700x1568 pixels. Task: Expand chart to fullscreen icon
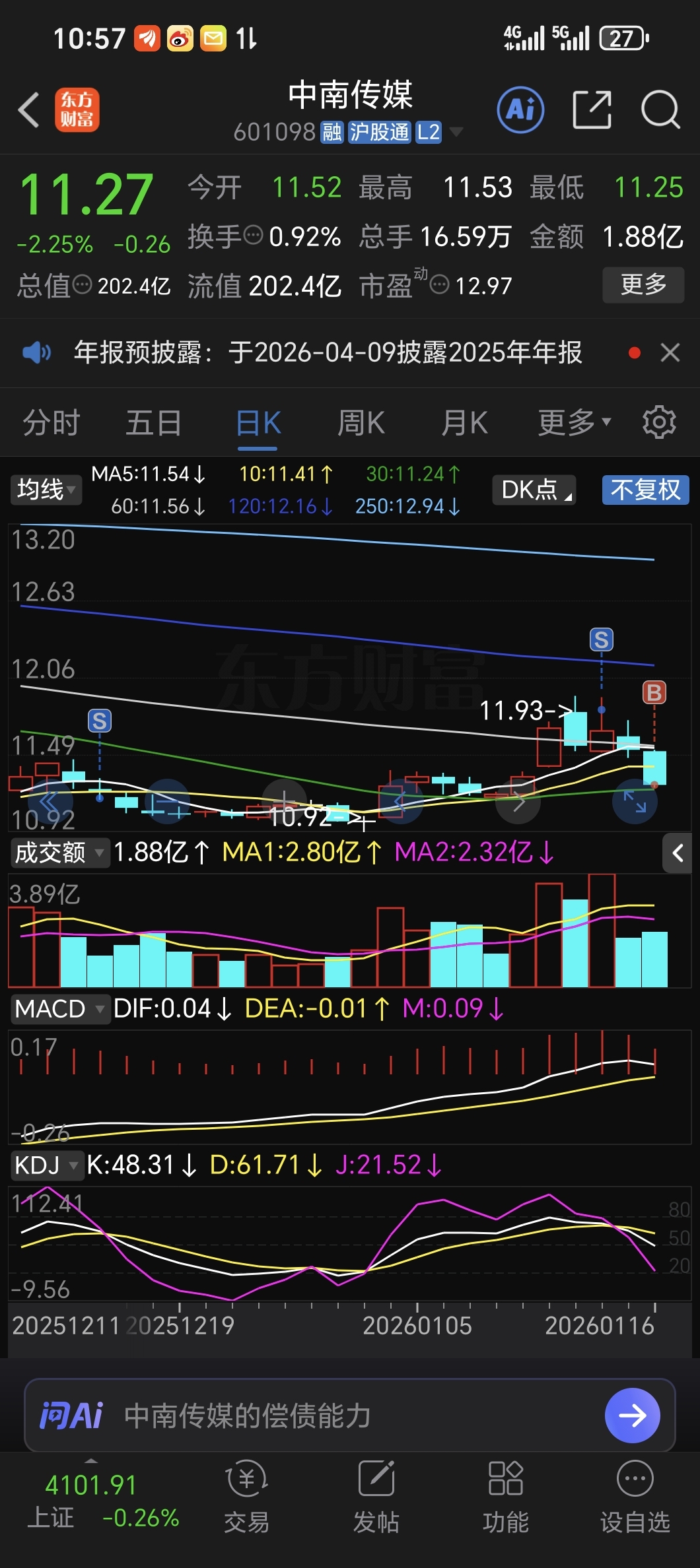[x=635, y=802]
